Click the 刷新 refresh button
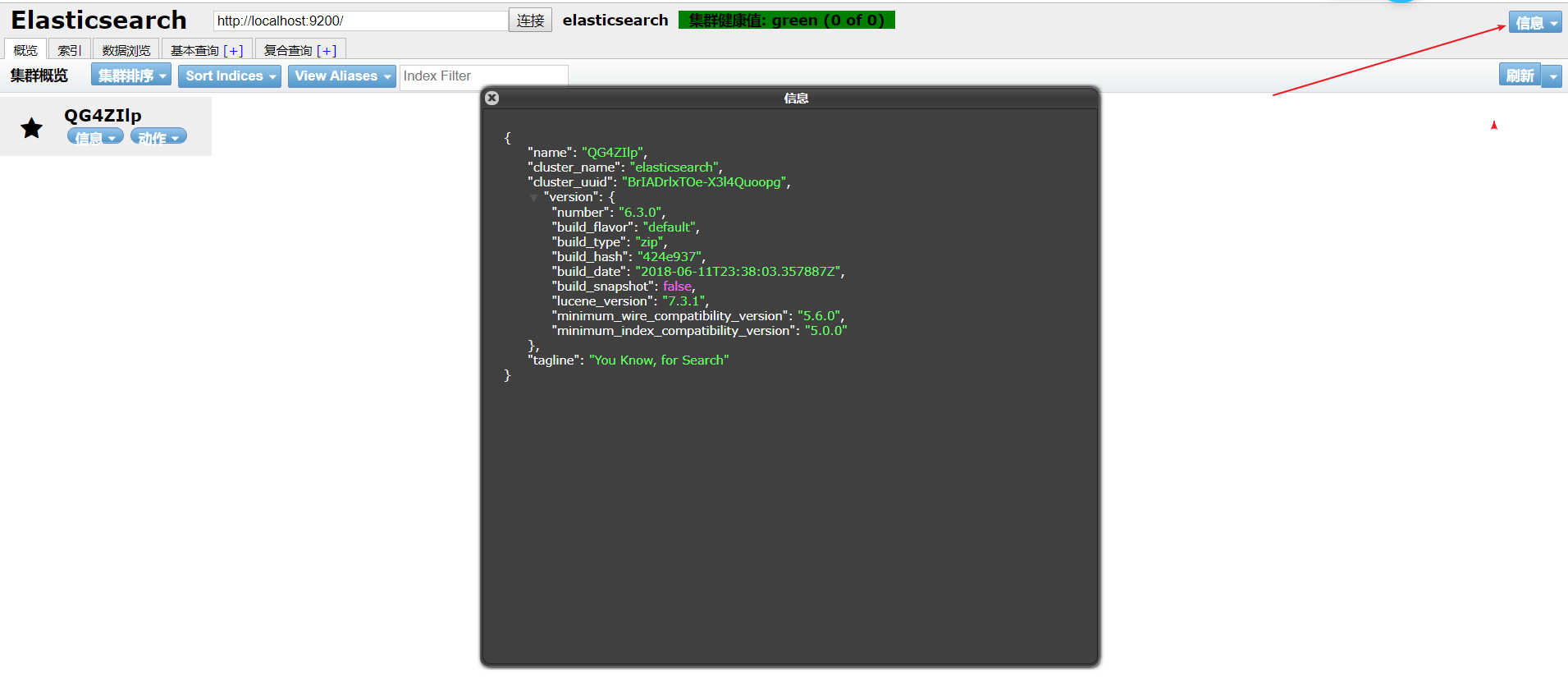The image size is (1568, 693). [x=1520, y=76]
